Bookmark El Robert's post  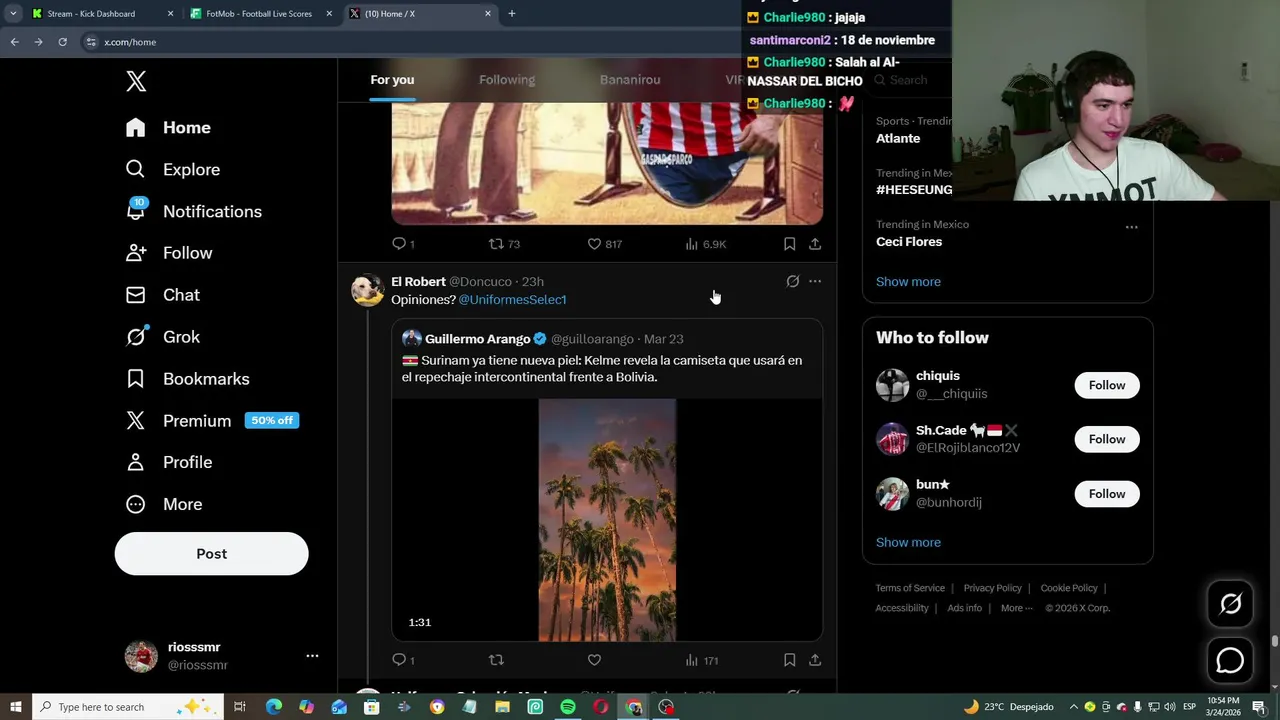pyautogui.click(x=789, y=660)
